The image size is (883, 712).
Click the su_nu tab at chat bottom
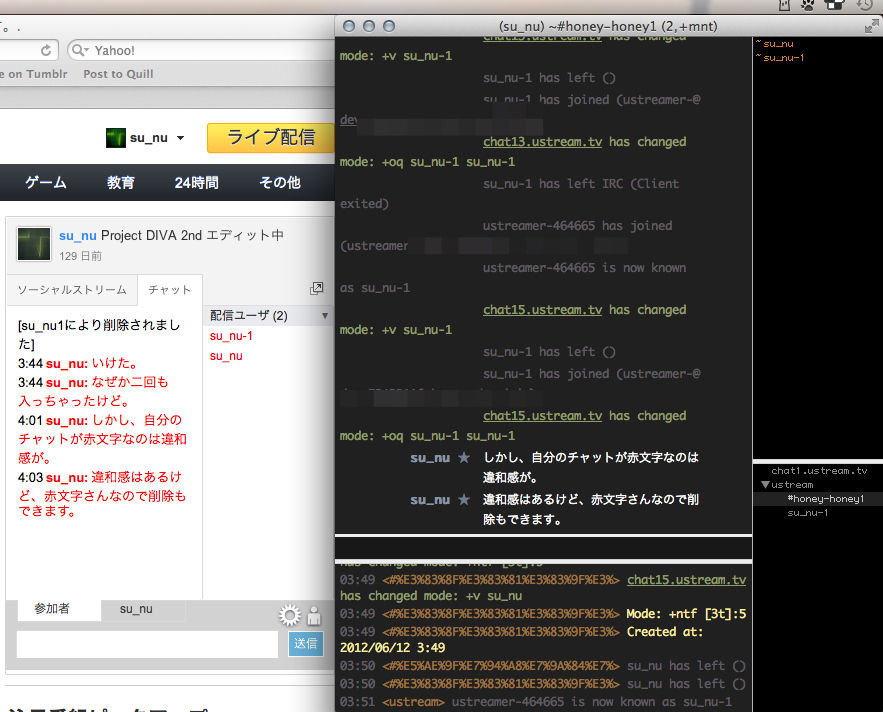(136, 609)
